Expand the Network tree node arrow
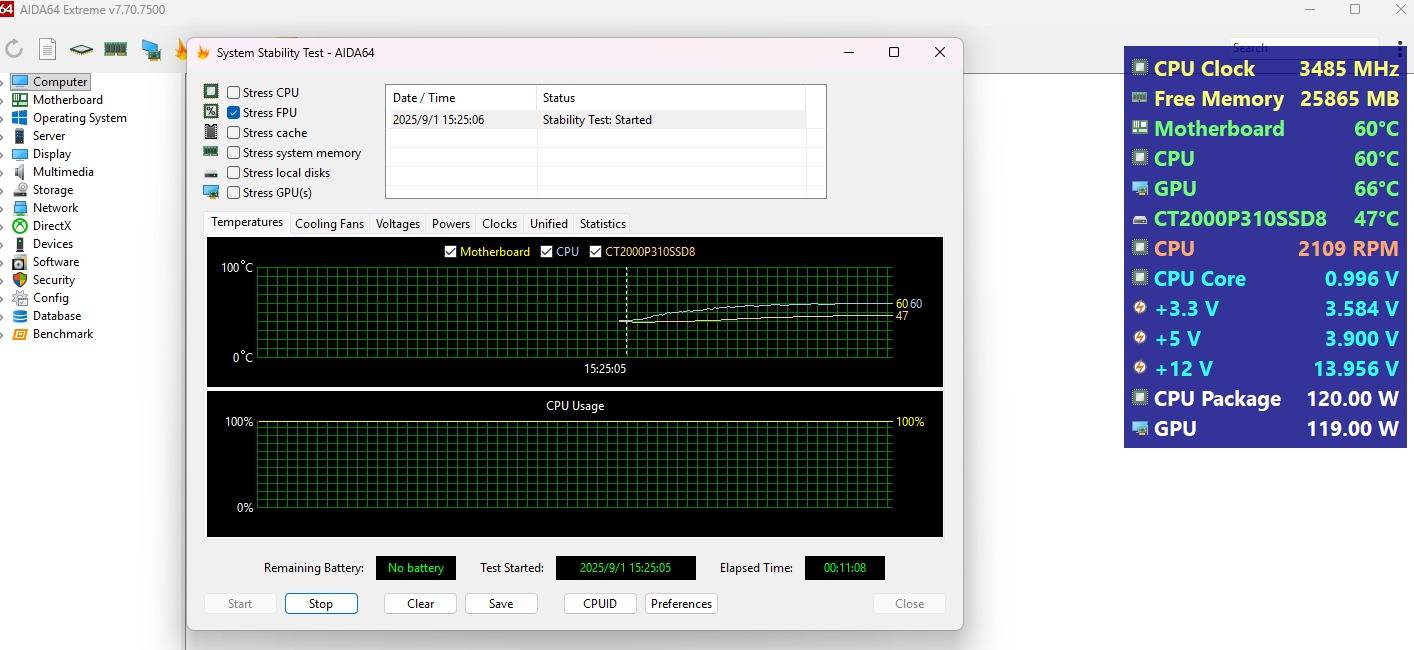This screenshot has width=1414, height=650. tap(3, 208)
